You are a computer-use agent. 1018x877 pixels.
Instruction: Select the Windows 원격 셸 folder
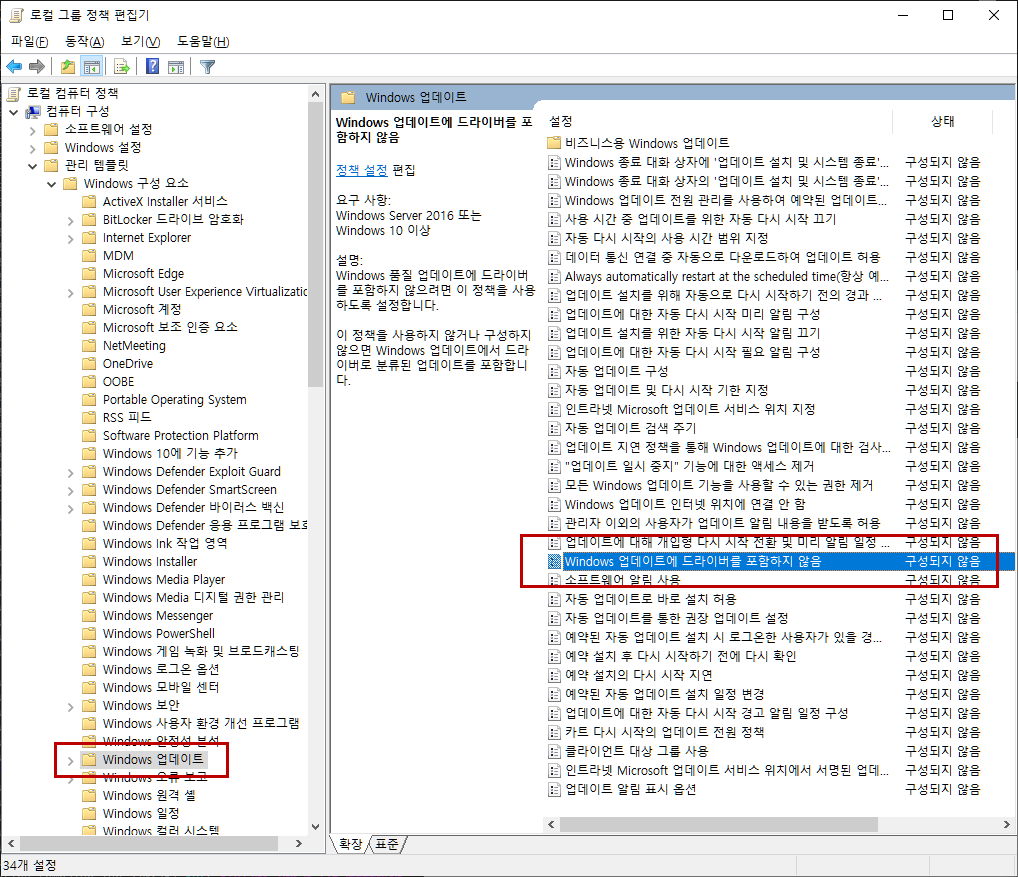(x=149, y=795)
